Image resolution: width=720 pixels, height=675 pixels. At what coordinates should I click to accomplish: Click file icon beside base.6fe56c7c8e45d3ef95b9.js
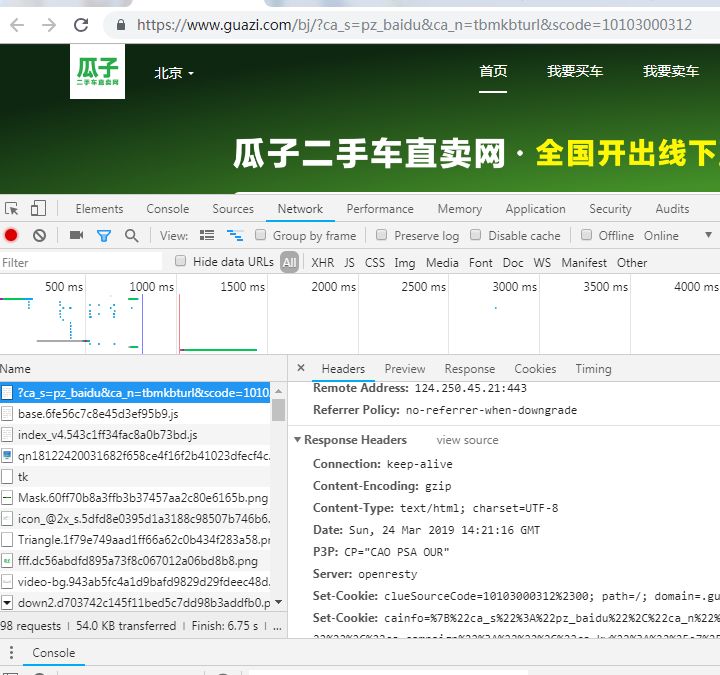(7, 414)
